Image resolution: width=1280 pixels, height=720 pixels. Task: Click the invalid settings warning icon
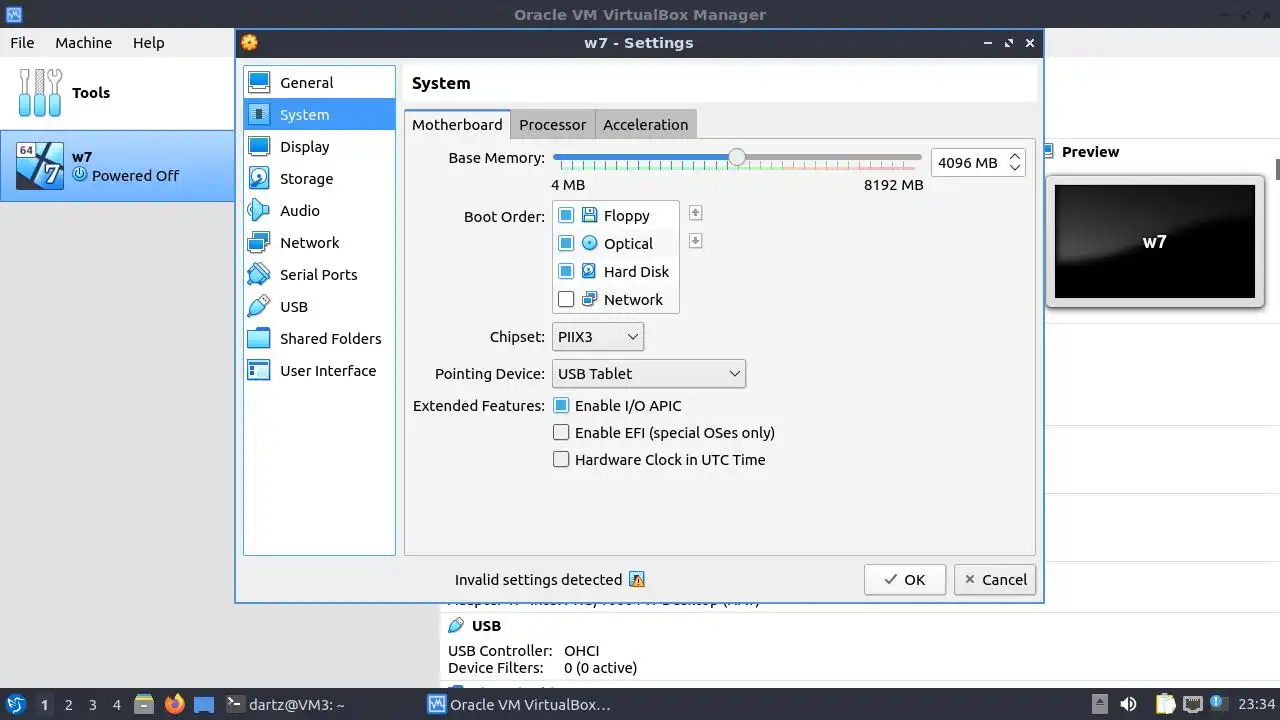[637, 580]
